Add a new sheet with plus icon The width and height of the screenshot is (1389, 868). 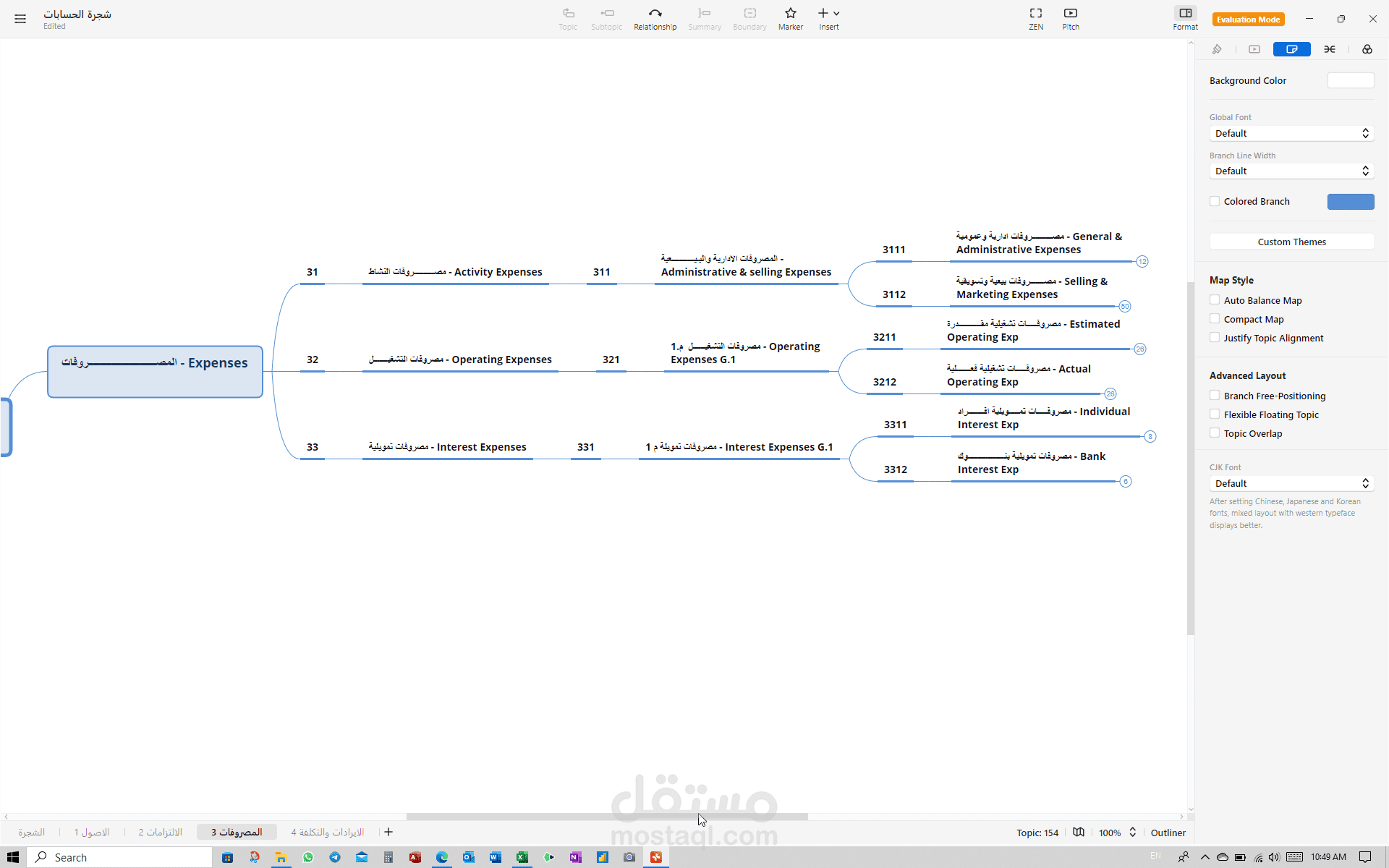click(x=388, y=833)
